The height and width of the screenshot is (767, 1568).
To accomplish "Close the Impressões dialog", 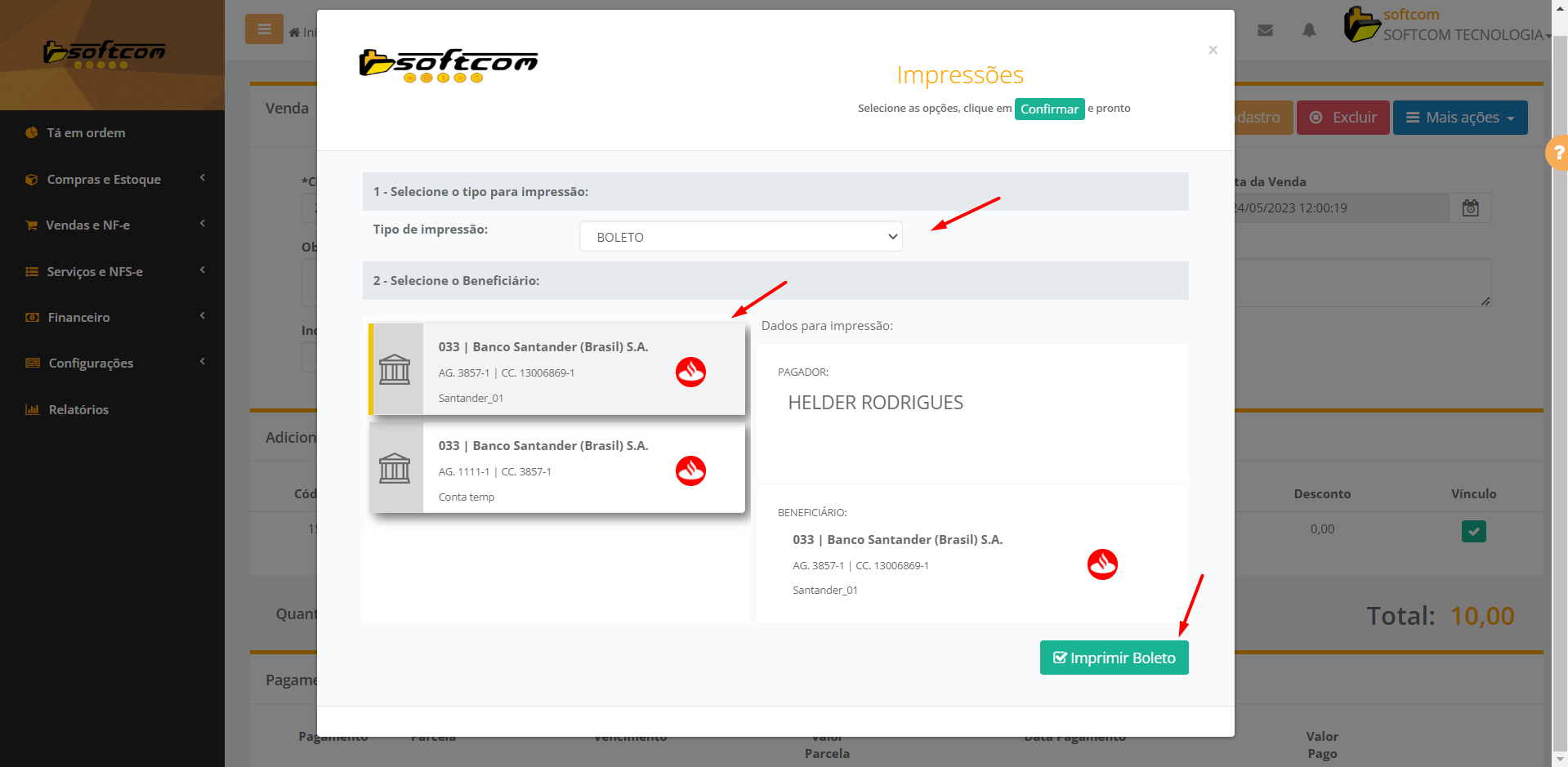I will tap(1213, 50).
